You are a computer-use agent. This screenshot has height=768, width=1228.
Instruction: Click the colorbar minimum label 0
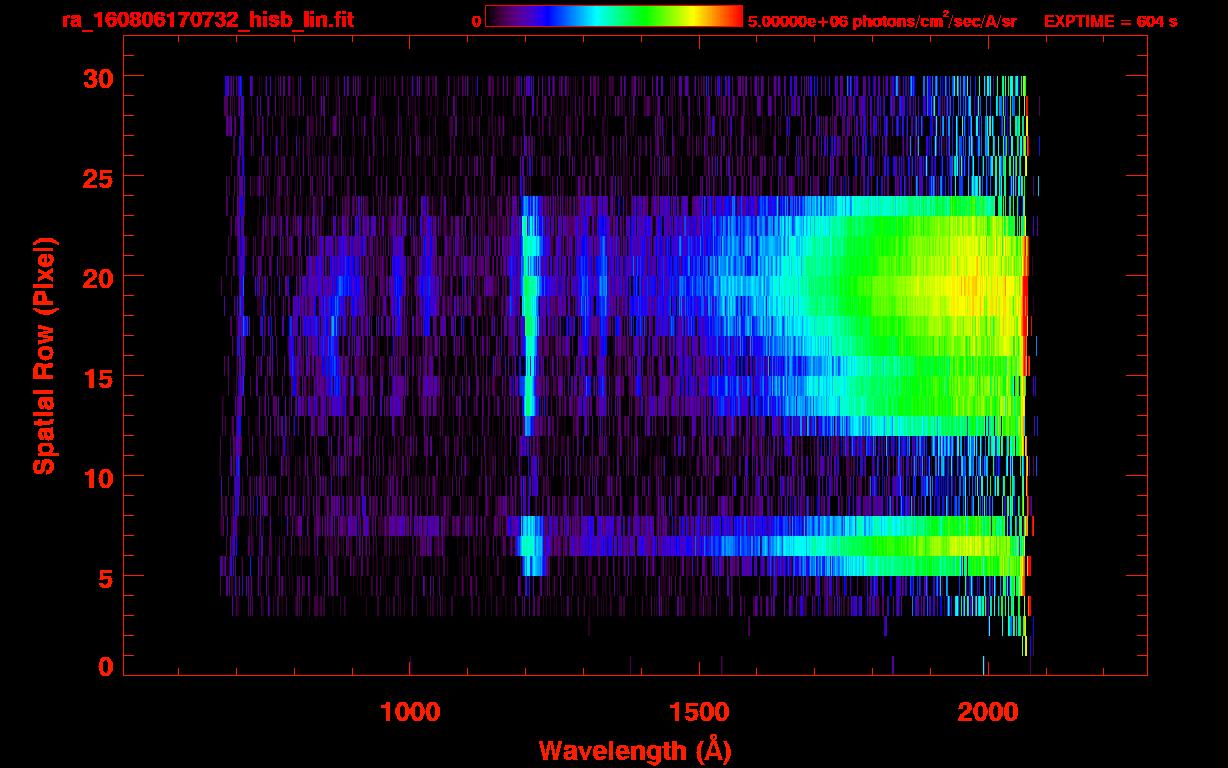click(476, 21)
